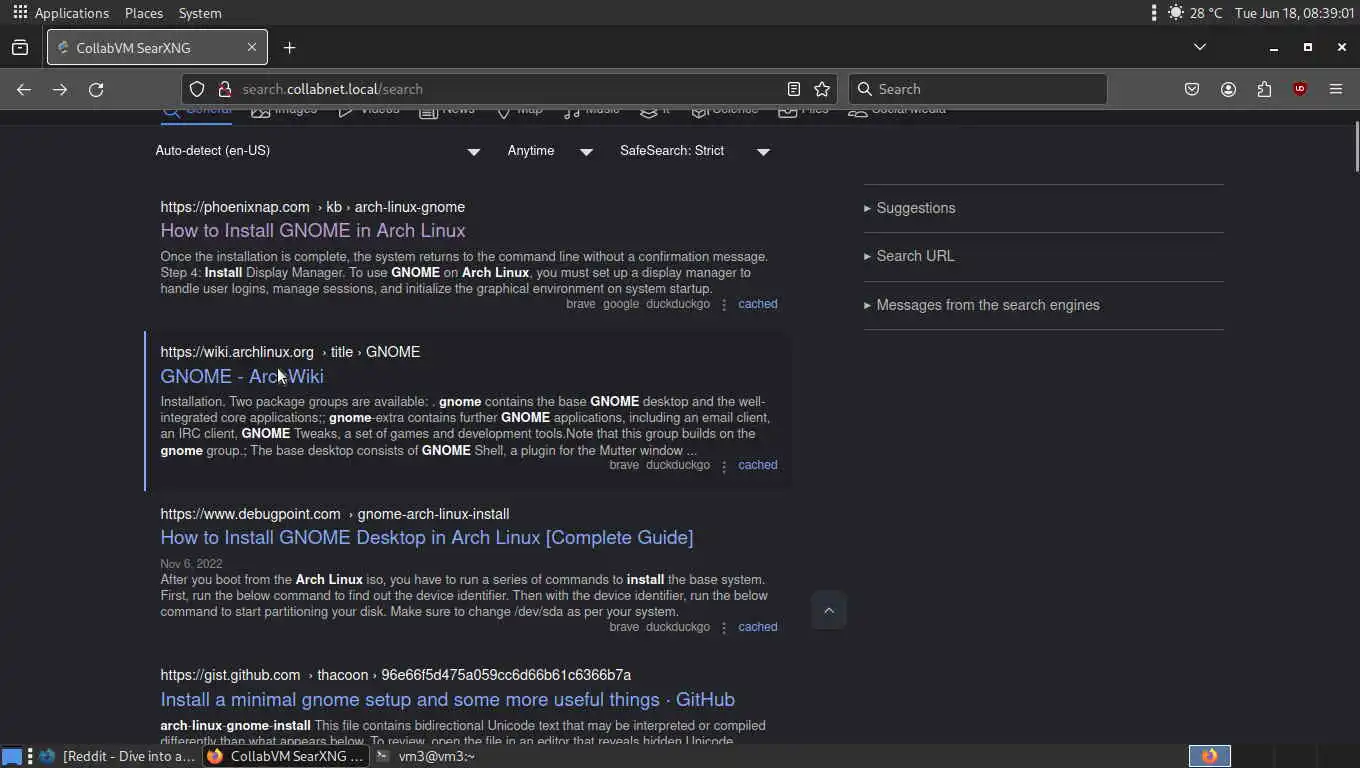
Task: Click show desktop icon in taskbar
Action: (x=12, y=756)
